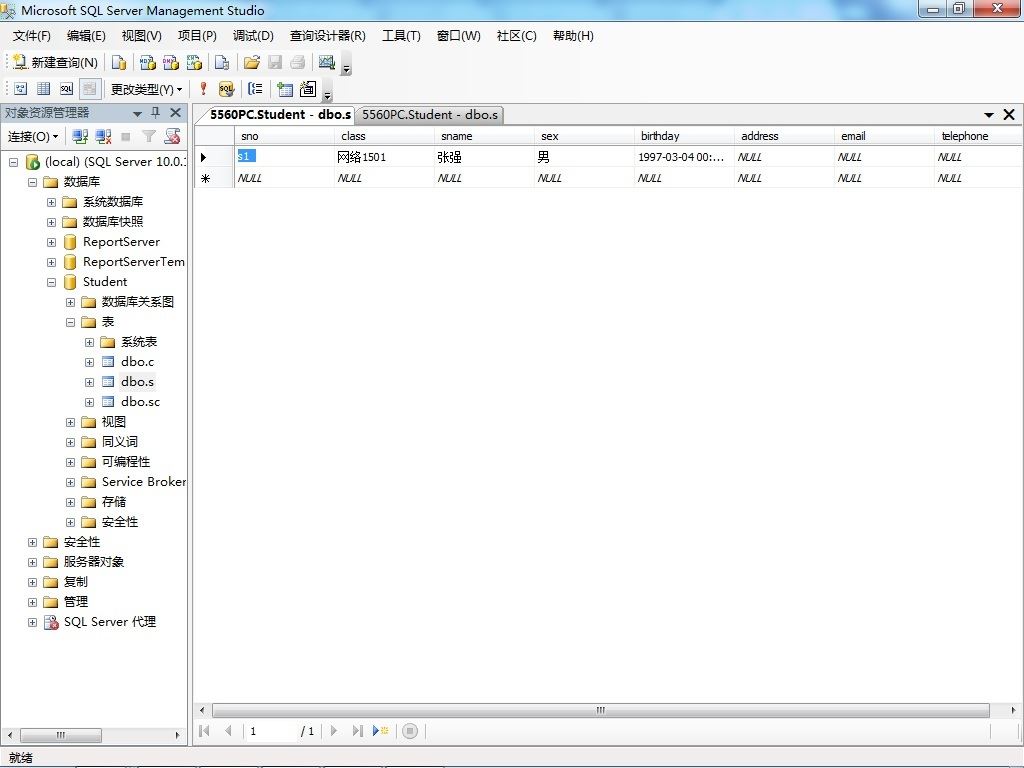
Task: Verify SQL syntax using the SQL icon
Action: [226, 89]
